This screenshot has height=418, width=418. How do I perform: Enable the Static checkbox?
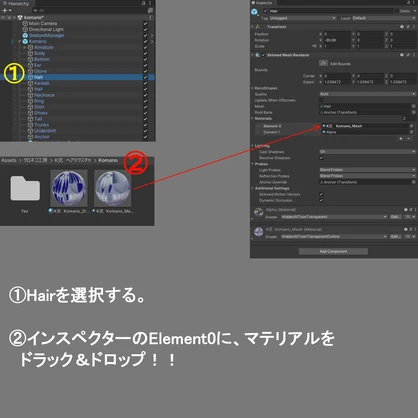coord(397,11)
